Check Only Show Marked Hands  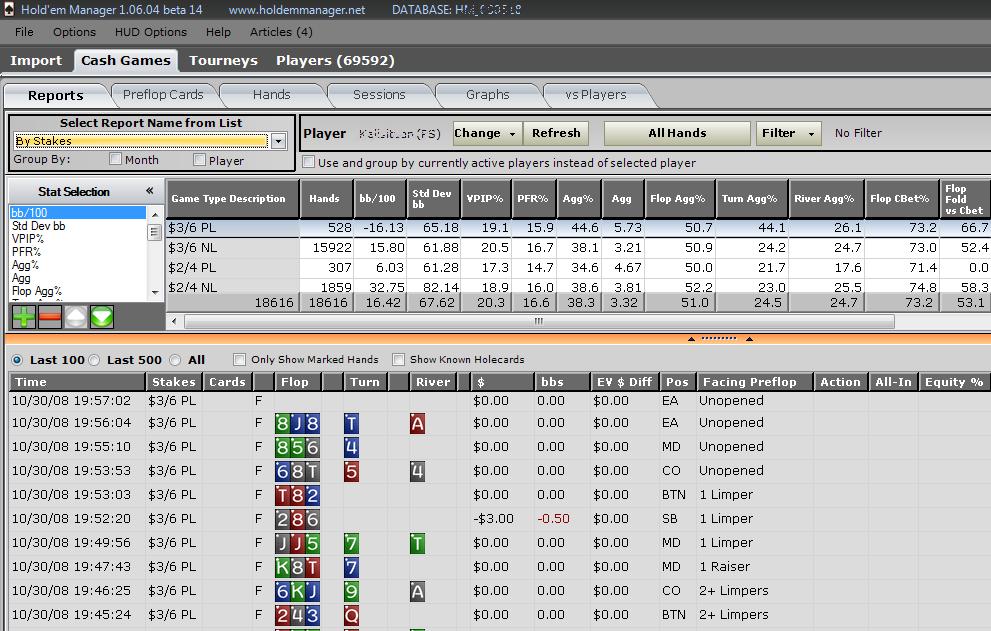click(239, 359)
